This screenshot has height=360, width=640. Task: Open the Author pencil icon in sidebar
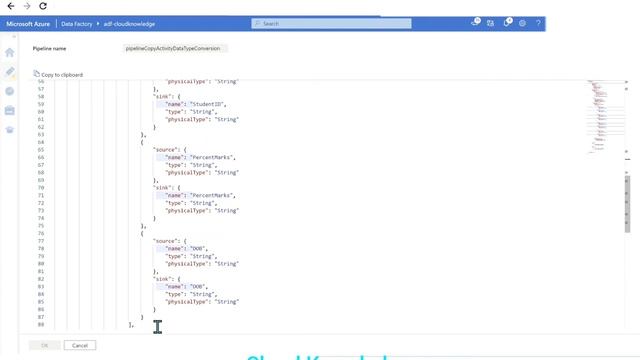[x=10, y=72]
